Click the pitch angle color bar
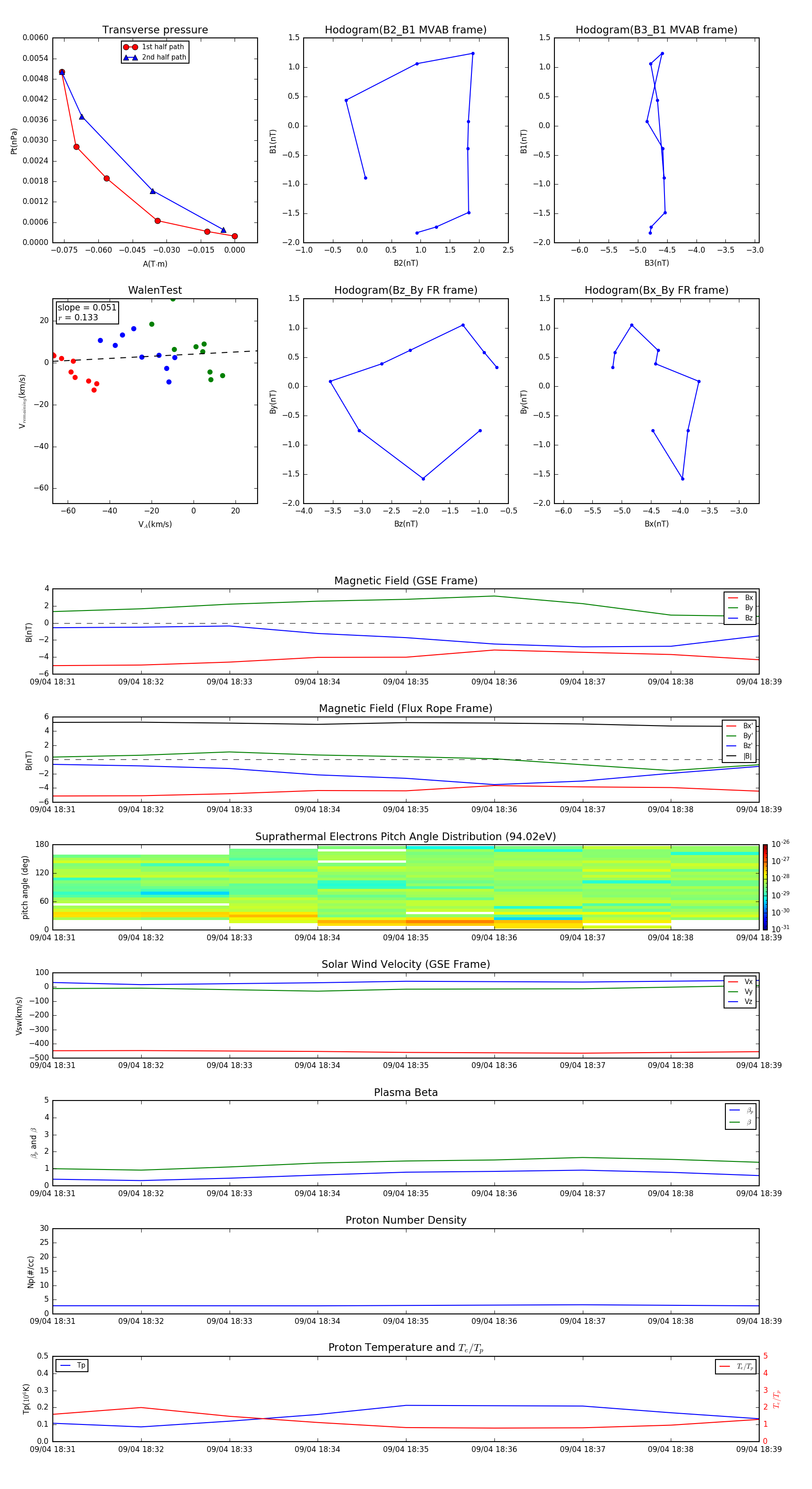 [x=765, y=887]
